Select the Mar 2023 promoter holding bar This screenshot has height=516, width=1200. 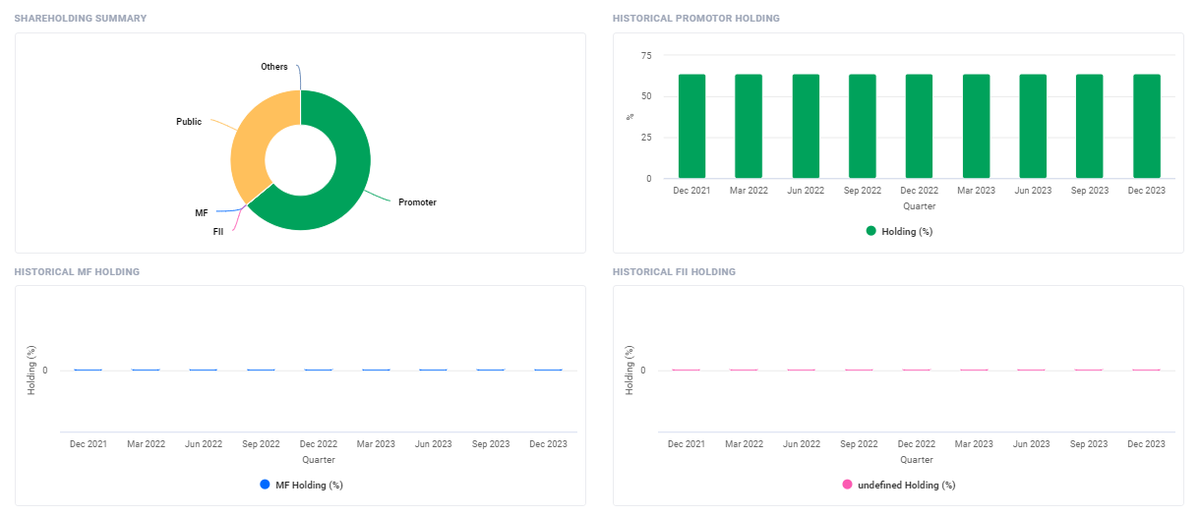coord(976,126)
